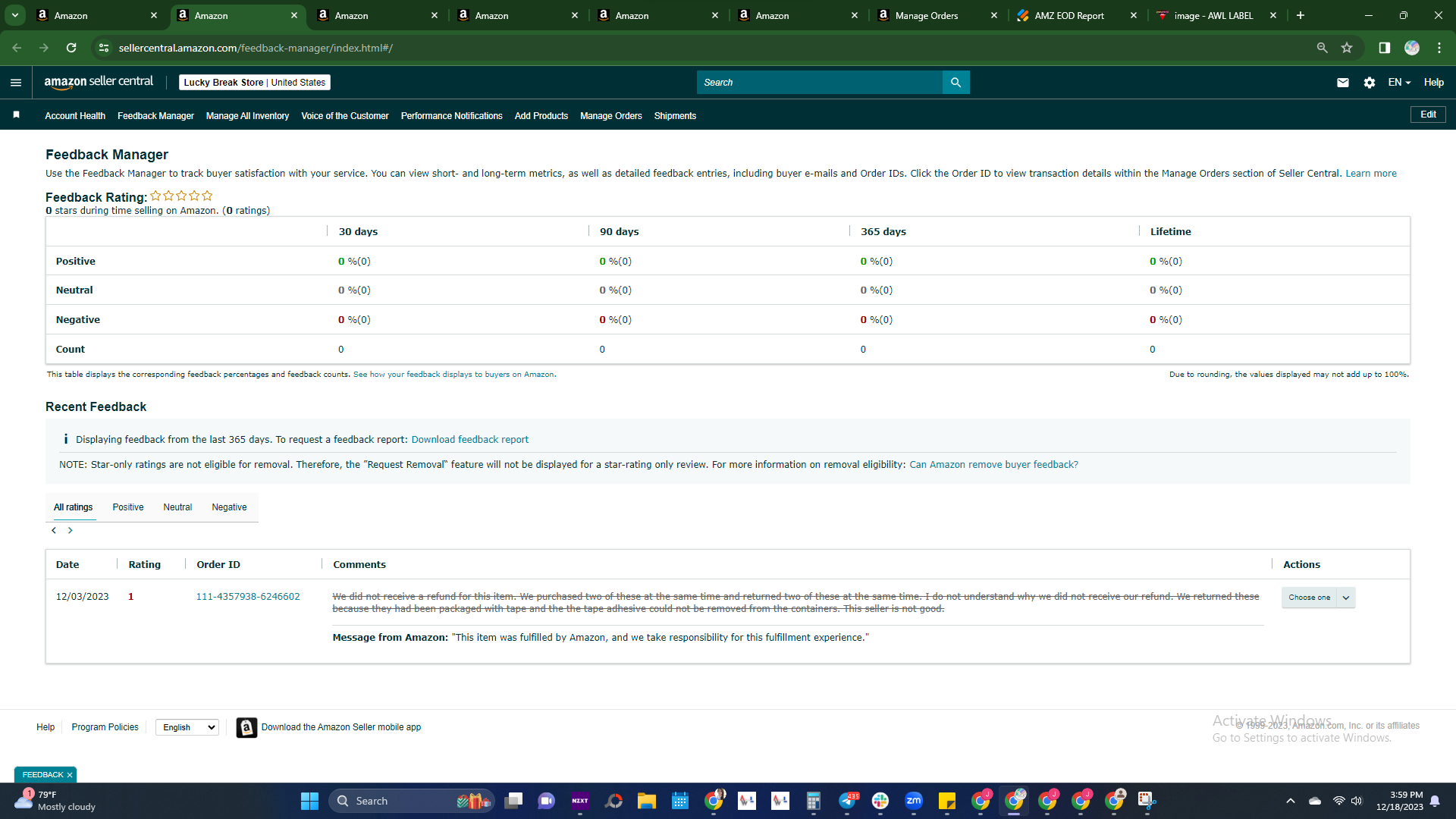Open Manage Orders in the navigation bar
This screenshot has width=1456, height=819.
611,116
